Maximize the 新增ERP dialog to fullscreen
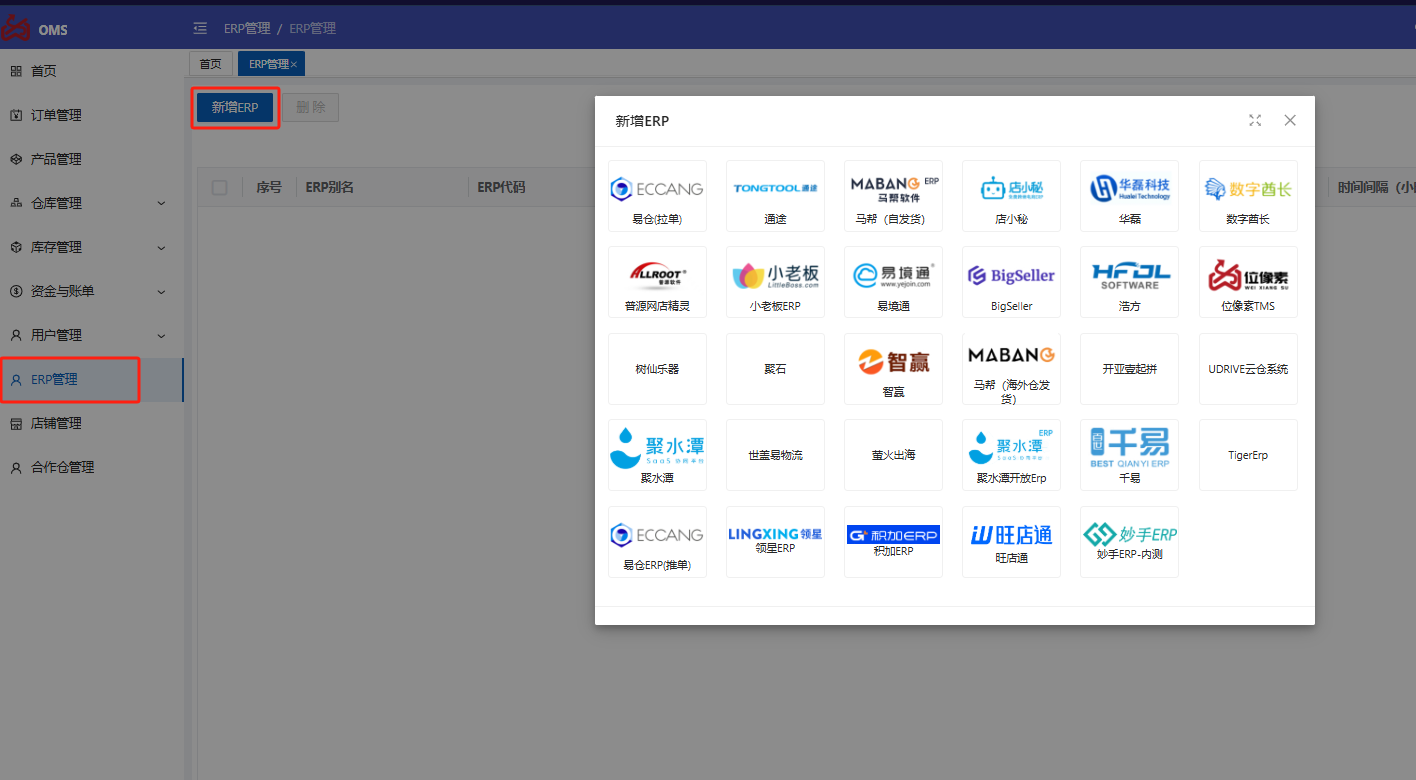Screen dimensions: 1416x780 1255,120
